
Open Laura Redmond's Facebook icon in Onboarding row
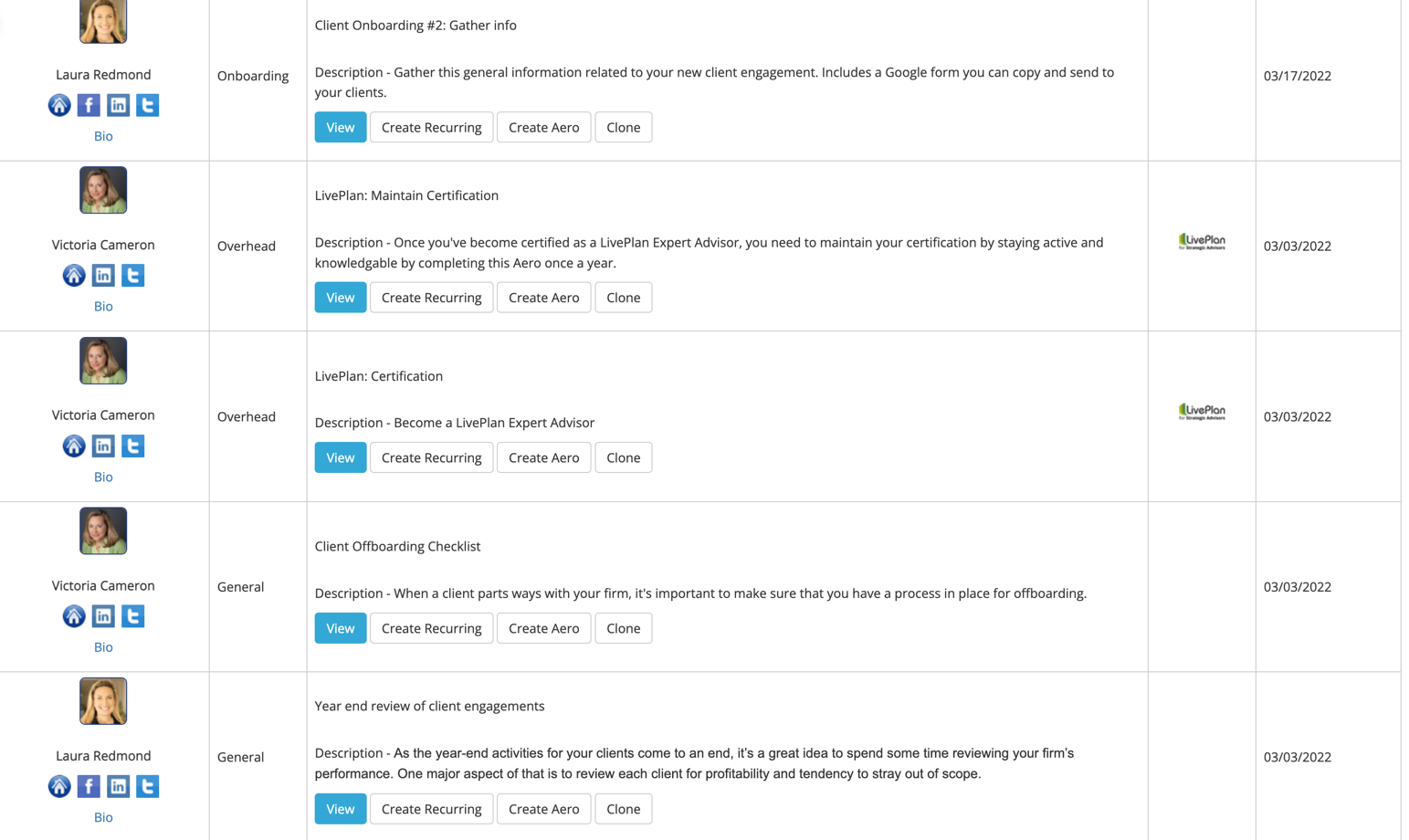89,105
